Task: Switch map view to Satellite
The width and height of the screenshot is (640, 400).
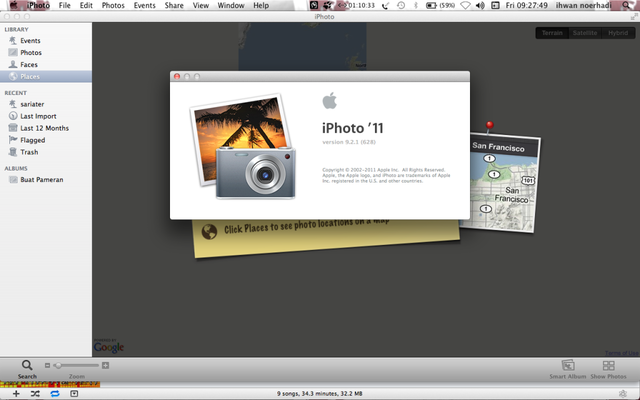Action: pyautogui.click(x=585, y=33)
